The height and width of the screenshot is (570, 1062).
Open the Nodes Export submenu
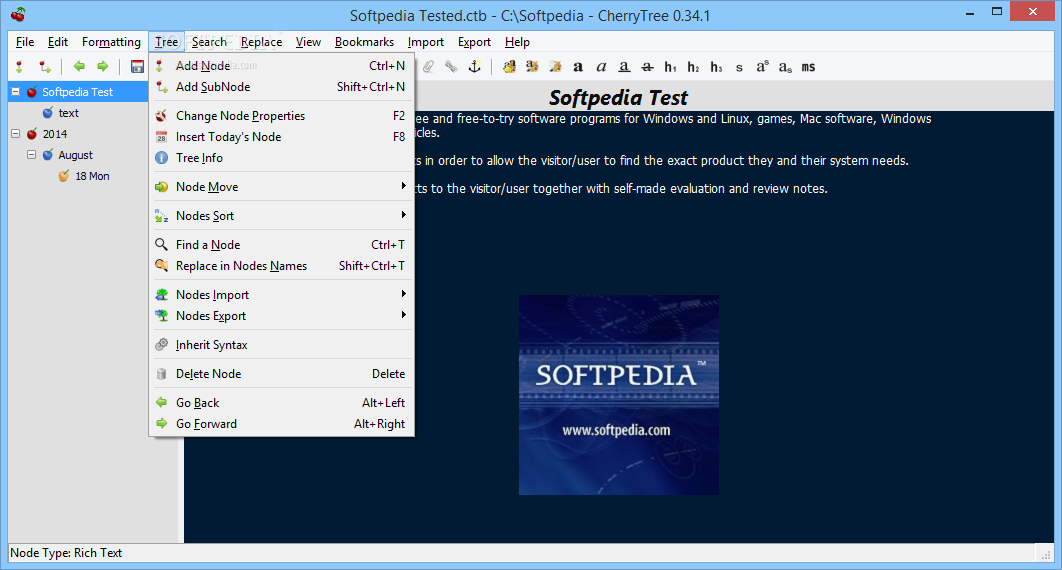point(281,315)
